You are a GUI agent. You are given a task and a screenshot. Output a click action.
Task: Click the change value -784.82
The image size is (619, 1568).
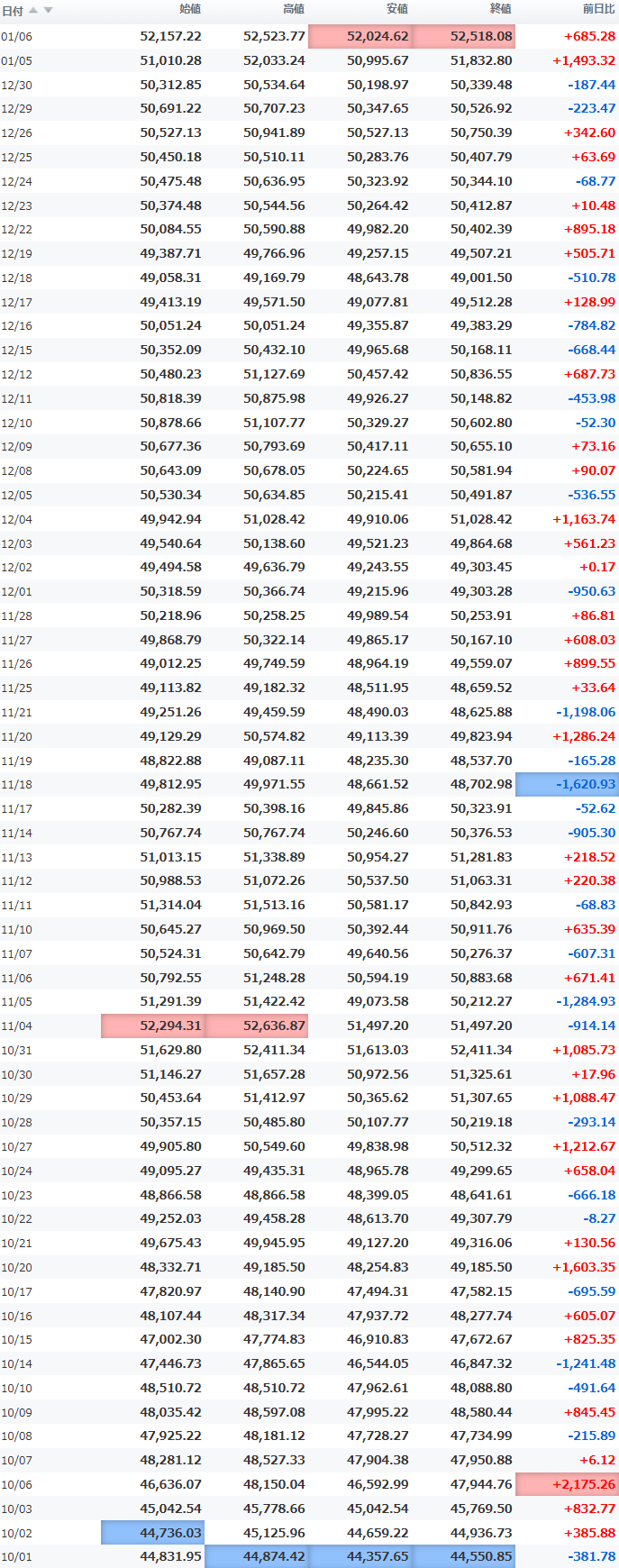592,326
